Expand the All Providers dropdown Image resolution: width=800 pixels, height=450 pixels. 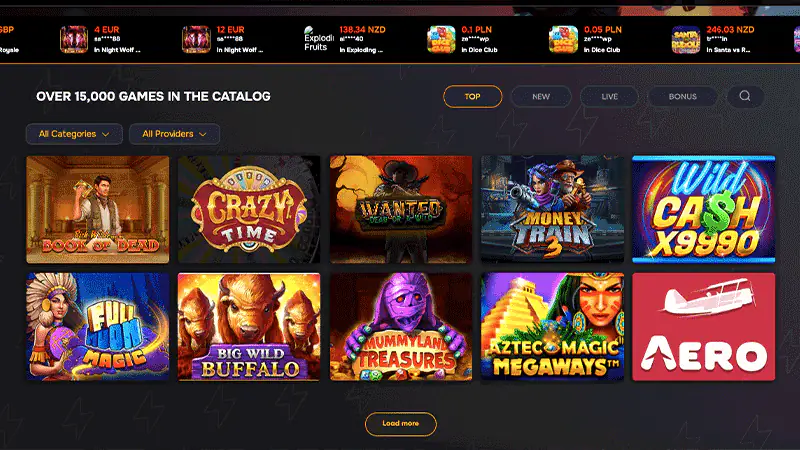pos(174,134)
